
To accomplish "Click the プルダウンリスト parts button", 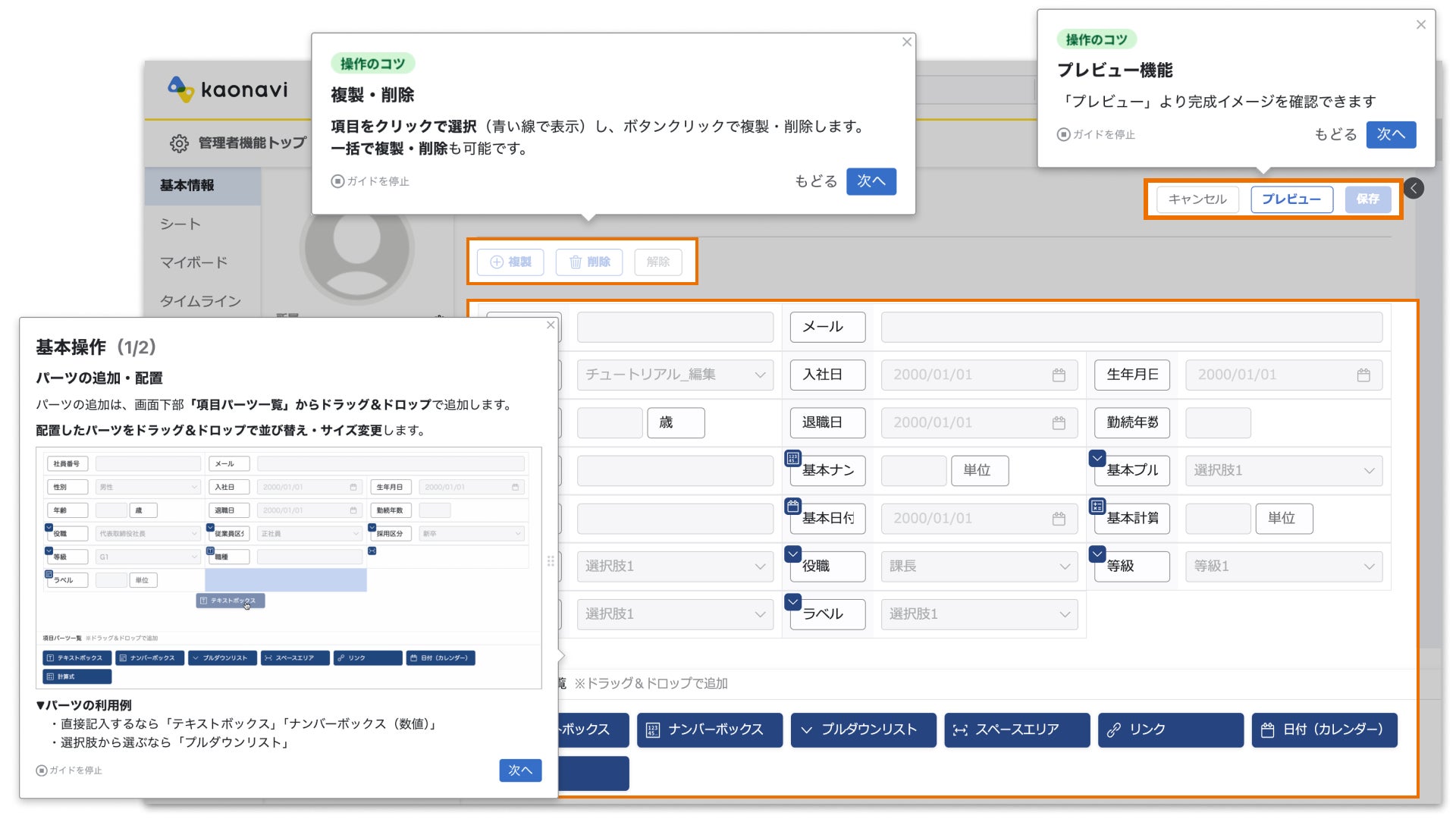I will point(863,730).
